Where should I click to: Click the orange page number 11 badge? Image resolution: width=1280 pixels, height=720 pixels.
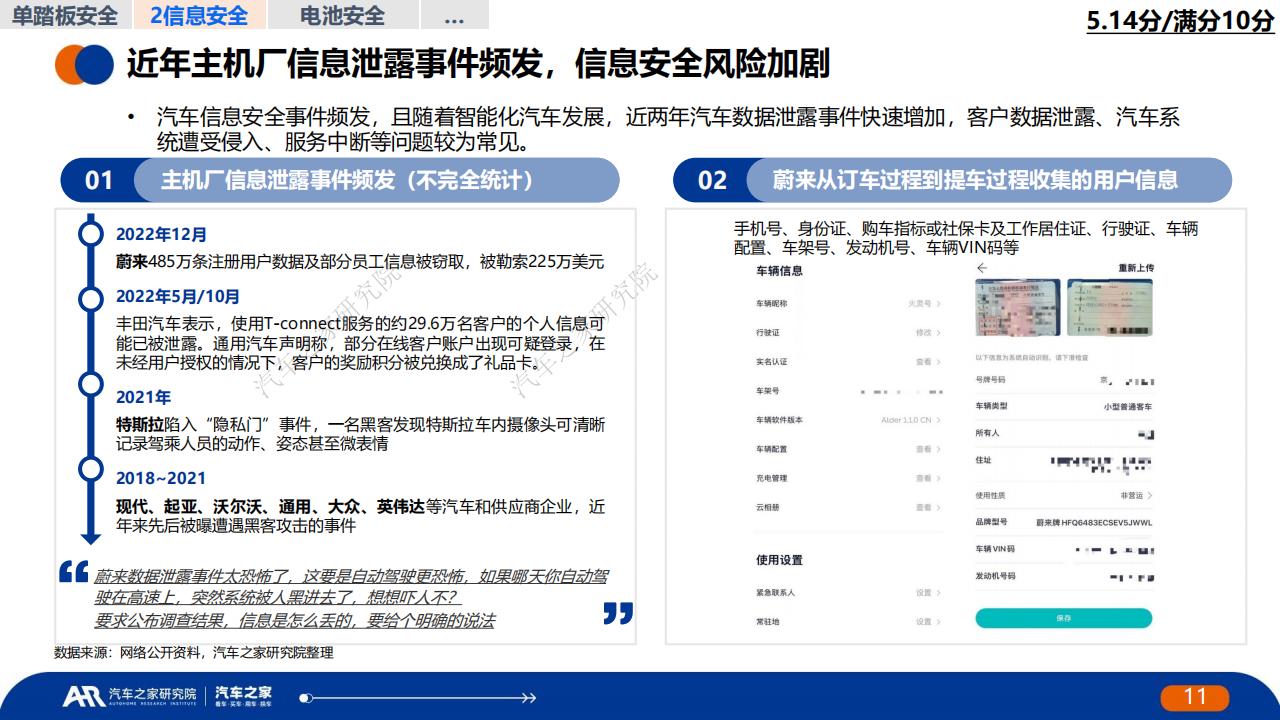(1195, 697)
